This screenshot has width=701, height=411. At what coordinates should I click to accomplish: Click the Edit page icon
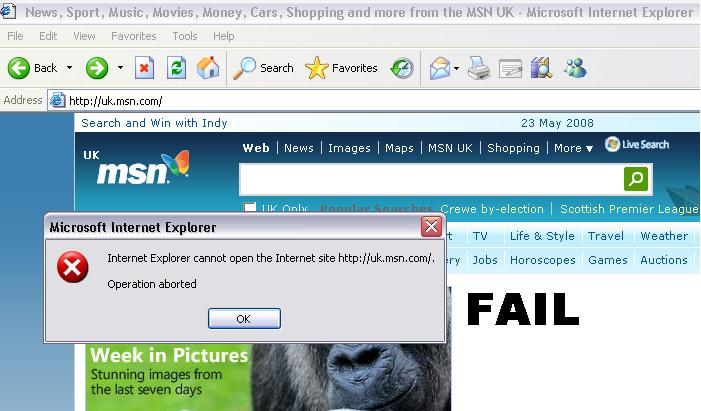pos(511,68)
